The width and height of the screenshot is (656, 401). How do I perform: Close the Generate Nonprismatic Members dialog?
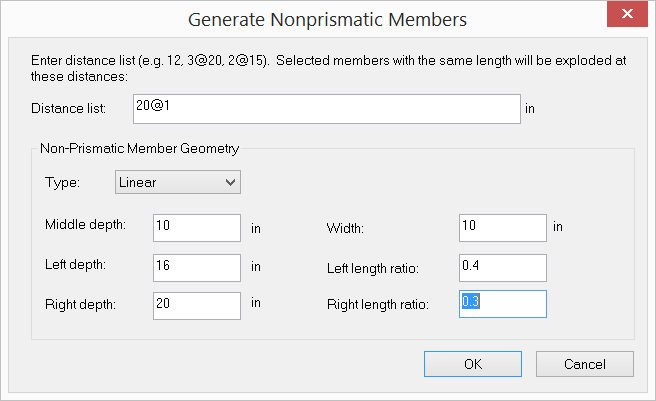(x=626, y=14)
